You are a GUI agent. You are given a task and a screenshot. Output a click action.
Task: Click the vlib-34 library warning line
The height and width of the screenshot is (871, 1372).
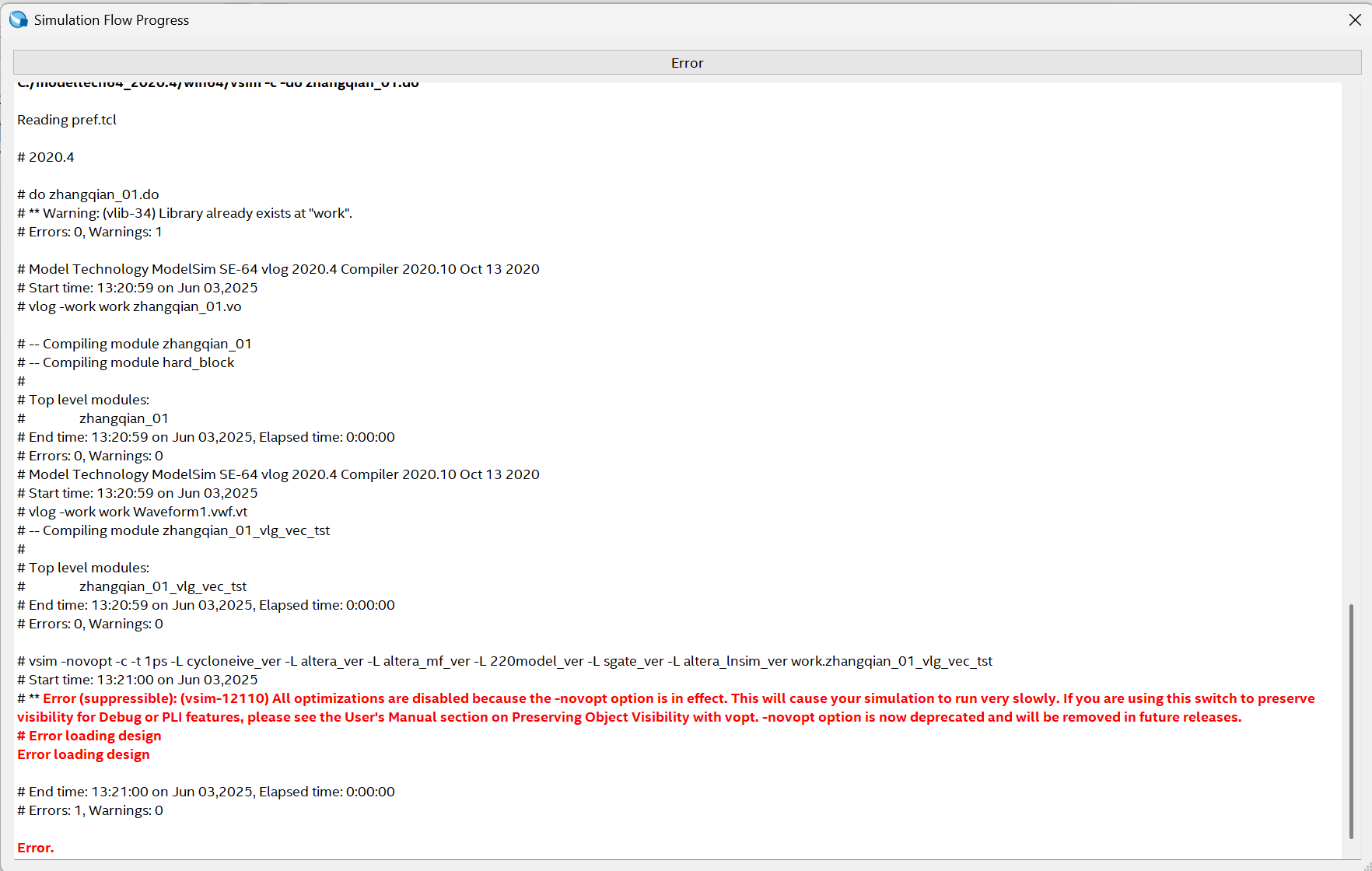click(x=185, y=213)
